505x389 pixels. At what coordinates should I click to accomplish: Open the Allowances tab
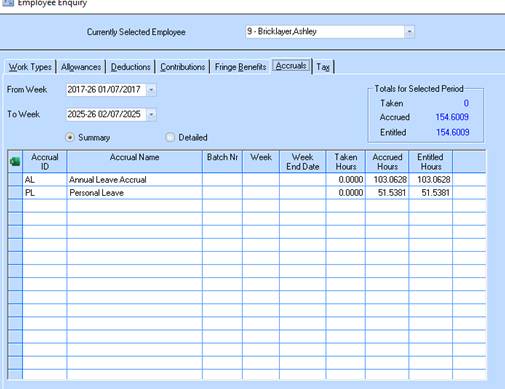(81, 67)
